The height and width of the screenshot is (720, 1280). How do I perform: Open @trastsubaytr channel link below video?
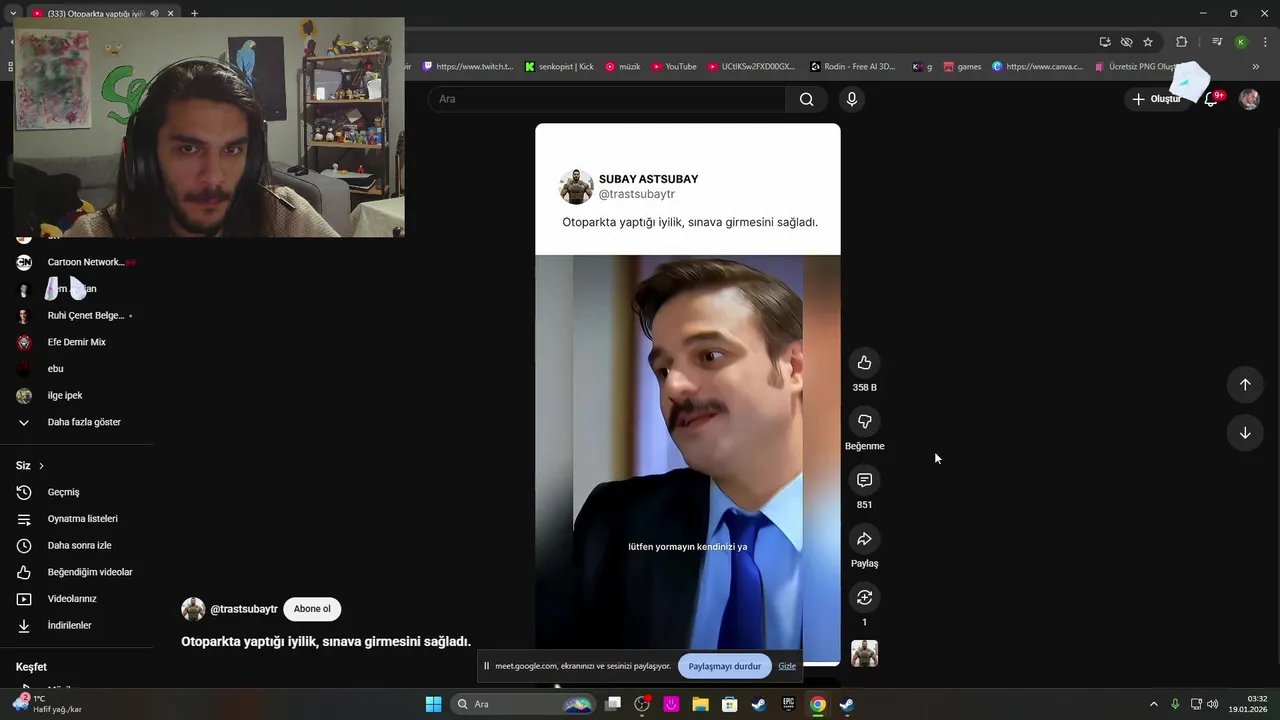243,609
